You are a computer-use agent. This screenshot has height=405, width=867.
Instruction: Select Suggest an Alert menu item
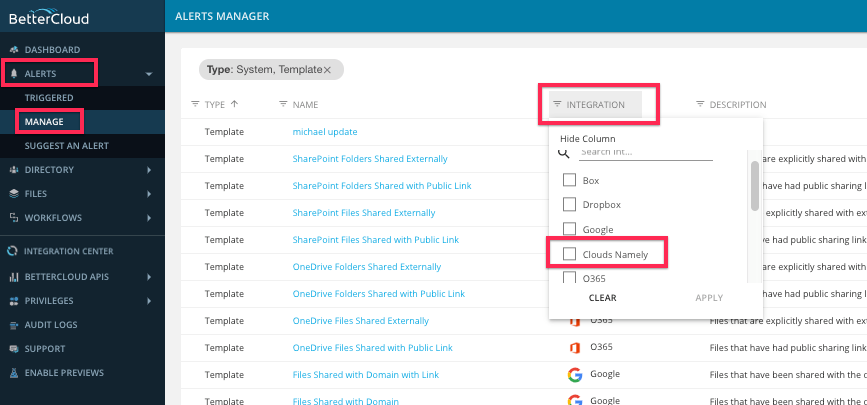pos(67,146)
